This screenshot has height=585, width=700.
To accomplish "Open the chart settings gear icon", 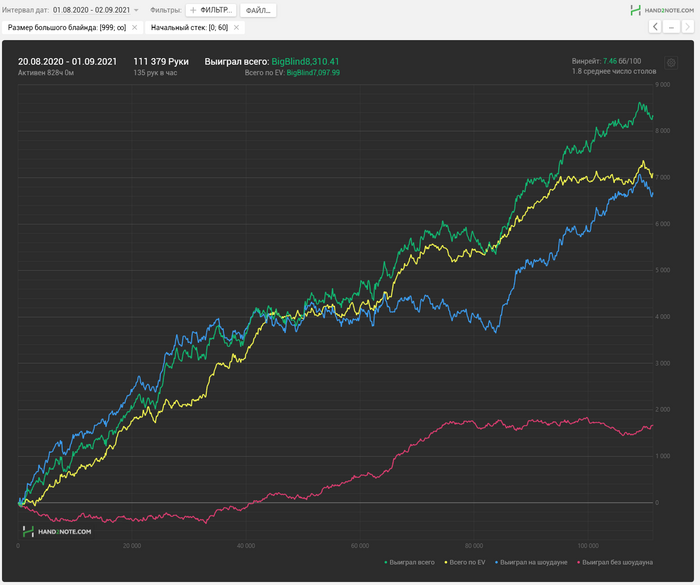I will click(x=671, y=63).
